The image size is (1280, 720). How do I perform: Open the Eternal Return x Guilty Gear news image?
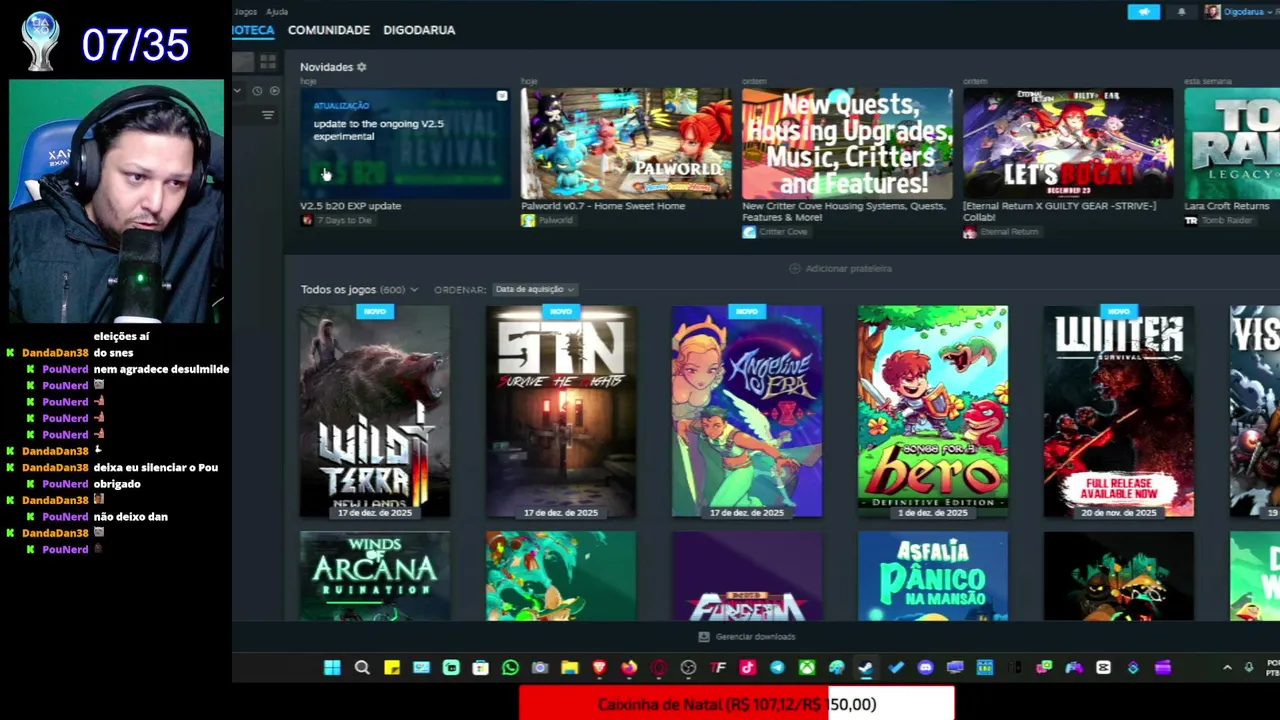[x=1068, y=143]
